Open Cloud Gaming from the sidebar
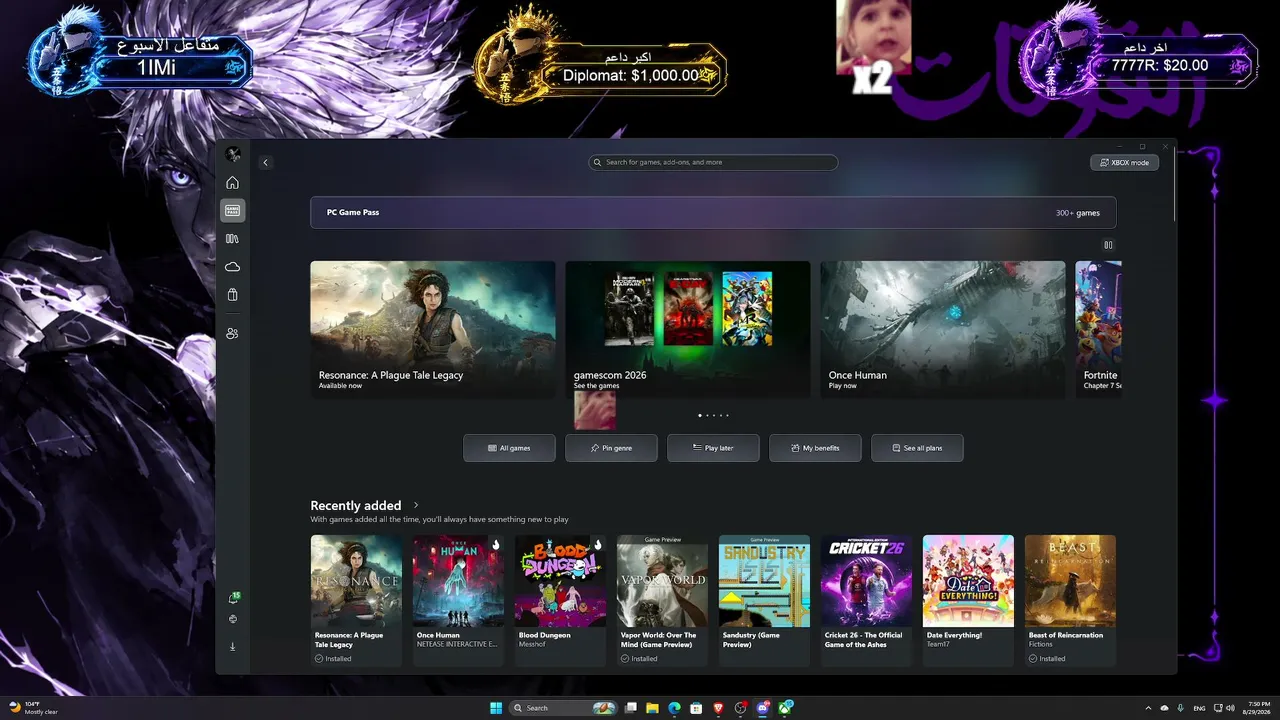The height and width of the screenshot is (720, 1280). [x=233, y=267]
